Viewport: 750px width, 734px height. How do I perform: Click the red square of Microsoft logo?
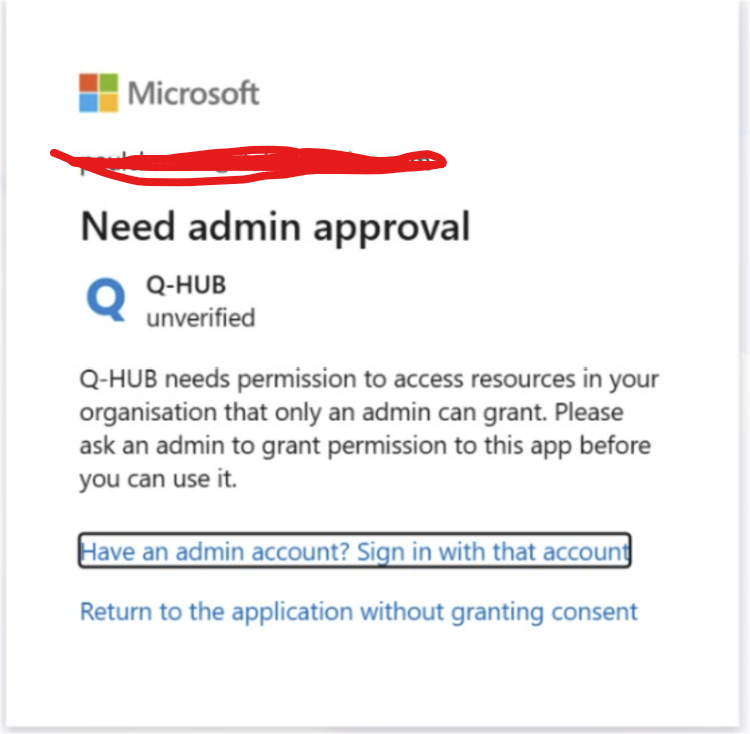click(x=88, y=83)
